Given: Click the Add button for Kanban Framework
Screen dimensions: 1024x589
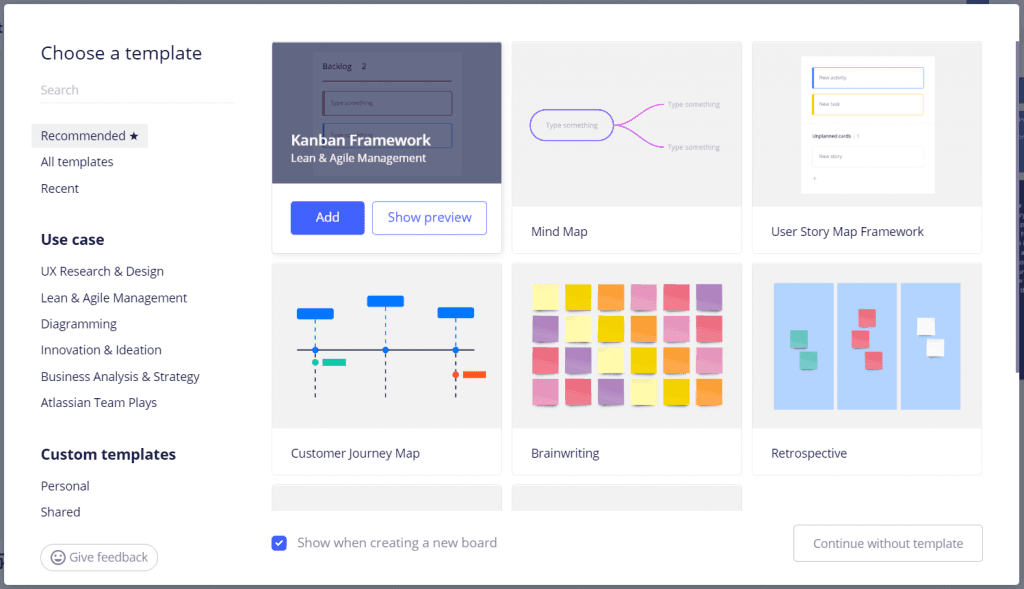Looking at the screenshot, I should (x=327, y=217).
